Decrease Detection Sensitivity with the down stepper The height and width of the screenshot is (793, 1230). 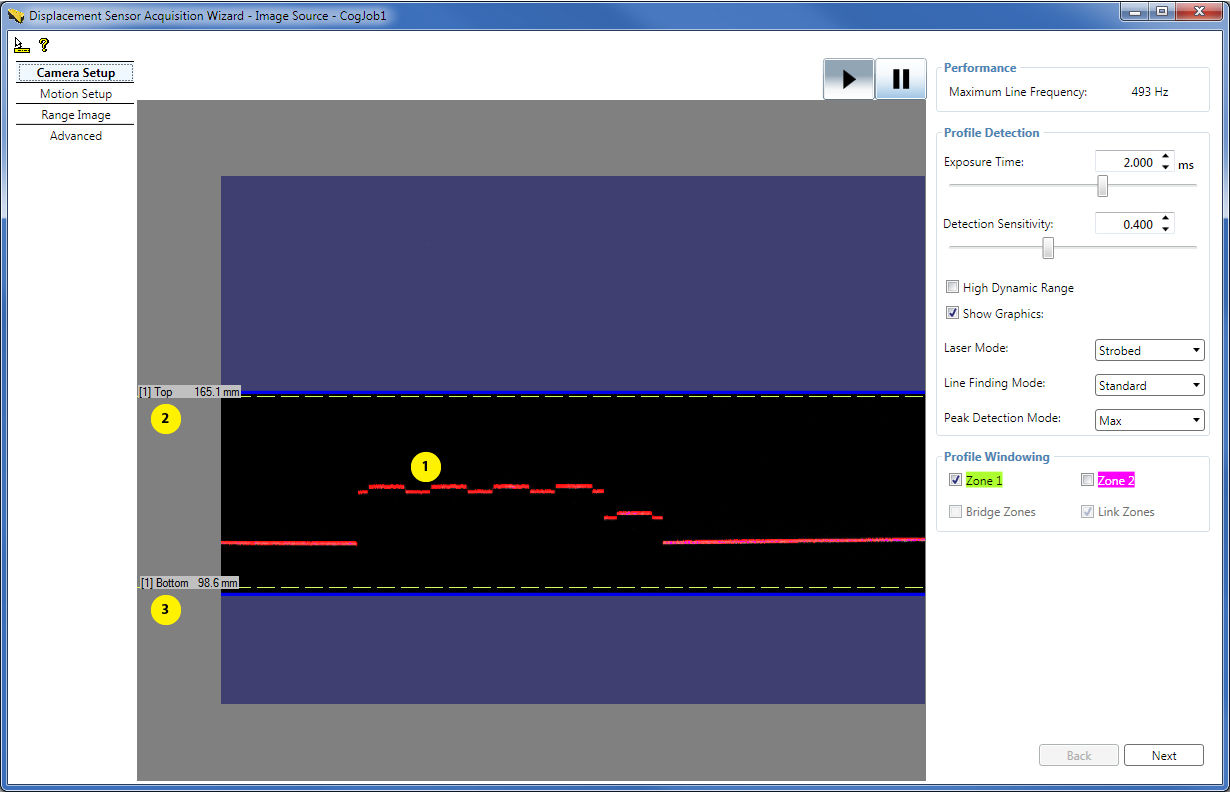coord(1165,228)
